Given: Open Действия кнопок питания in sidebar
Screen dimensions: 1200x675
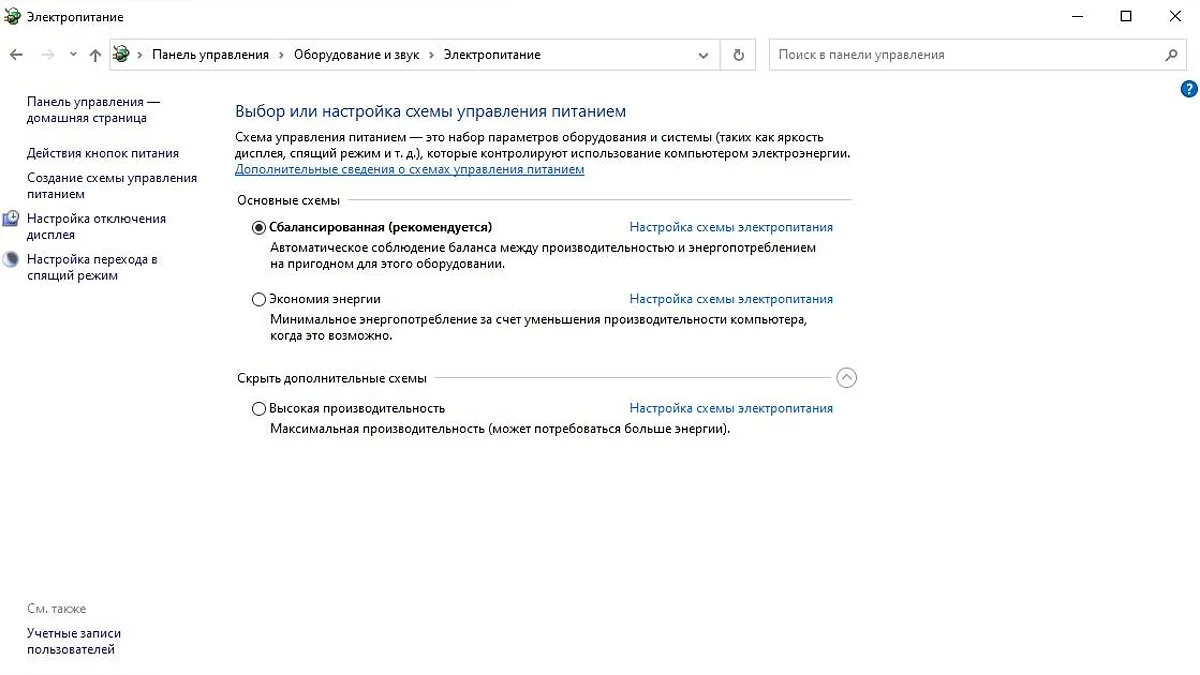Looking at the screenshot, I should 103,153.
